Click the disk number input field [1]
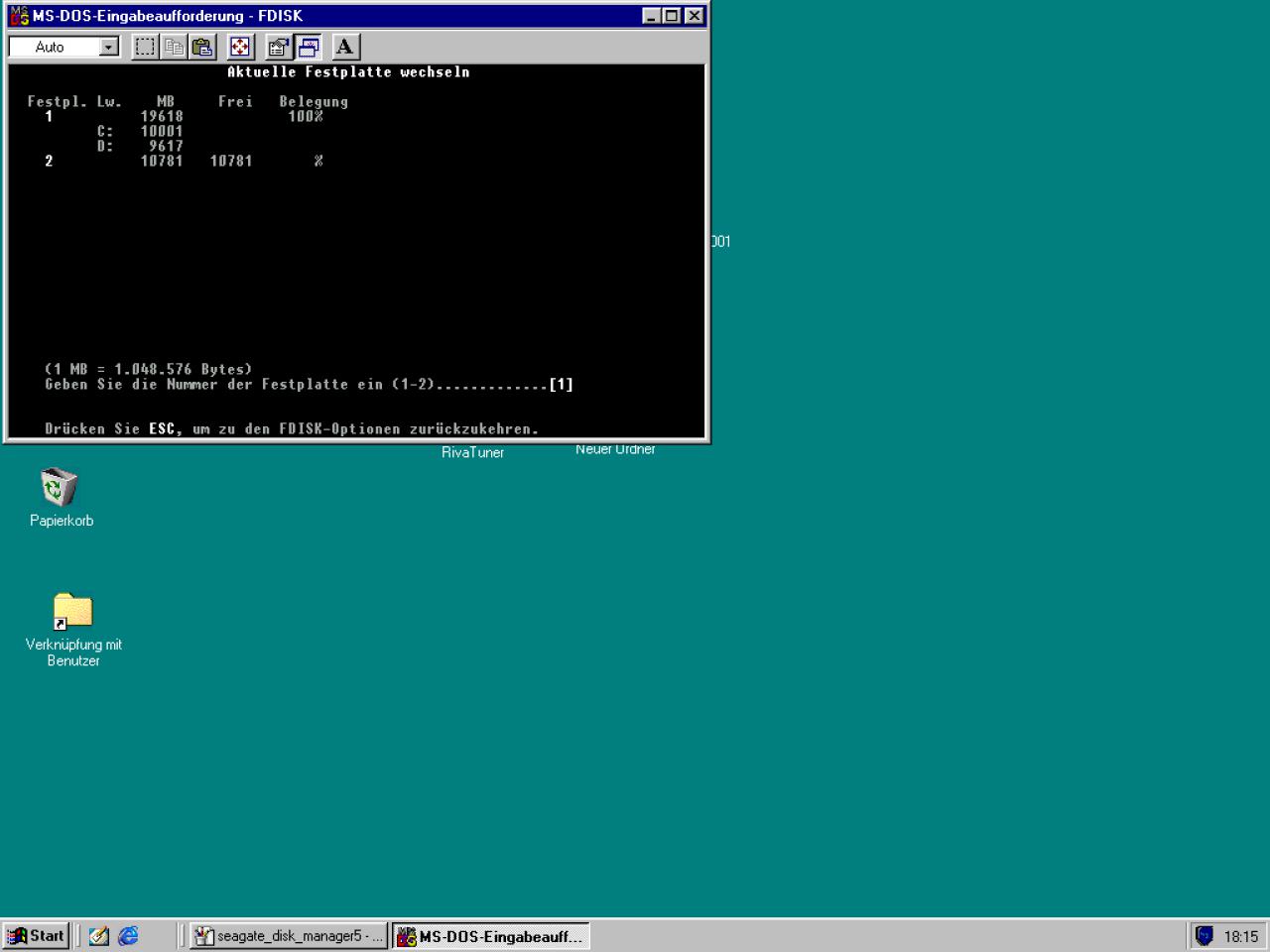1270x952 pixels. click(562, 385)
